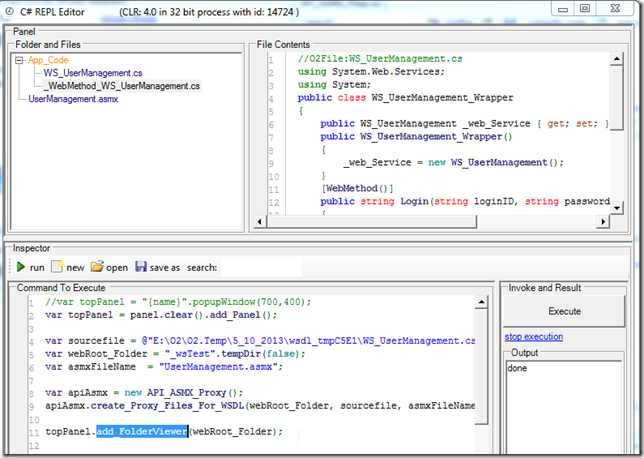Click the horizontal scrollbar thumb in File Contents
Screen dimensions: 644x458
click(371, 222)
